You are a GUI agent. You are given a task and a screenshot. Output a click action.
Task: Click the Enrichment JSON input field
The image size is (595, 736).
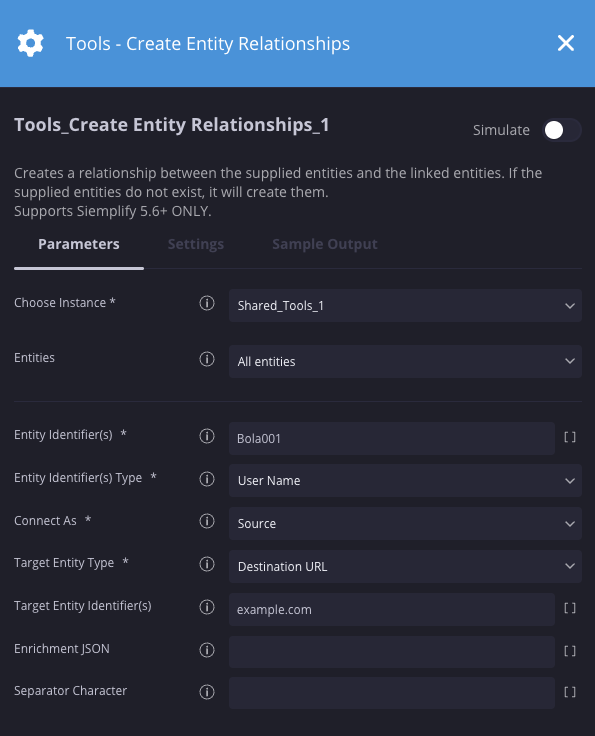coord(392,652)
